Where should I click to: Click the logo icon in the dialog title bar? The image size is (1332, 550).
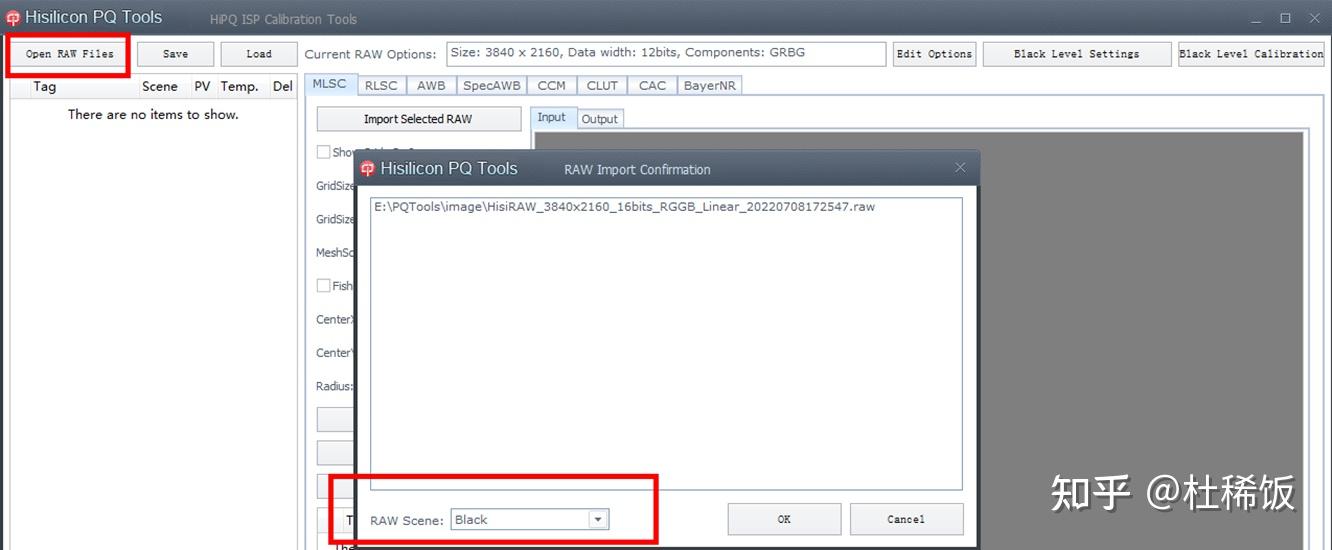coord(367,168)
